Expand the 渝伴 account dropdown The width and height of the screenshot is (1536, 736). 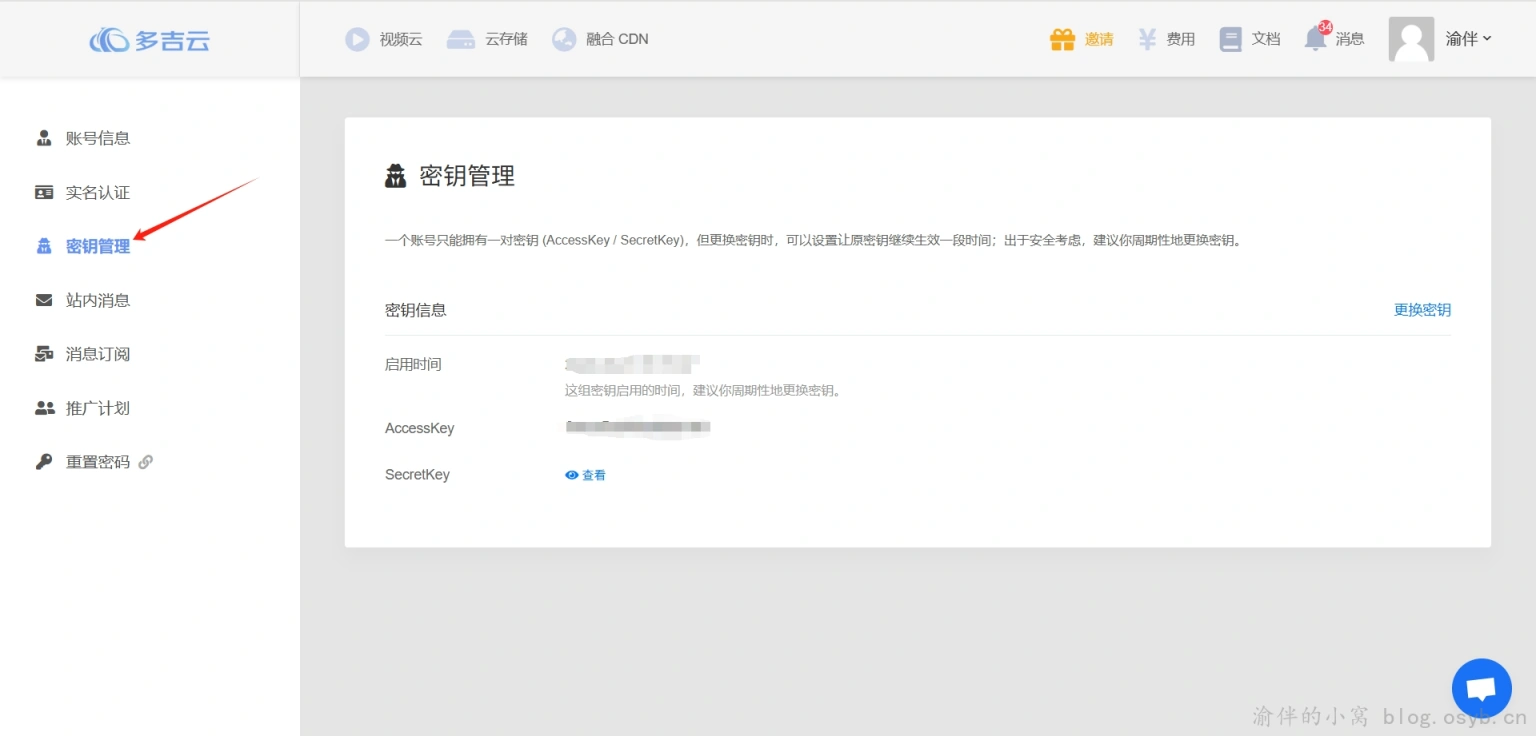pyautogui.click(x=1468, y=39)
